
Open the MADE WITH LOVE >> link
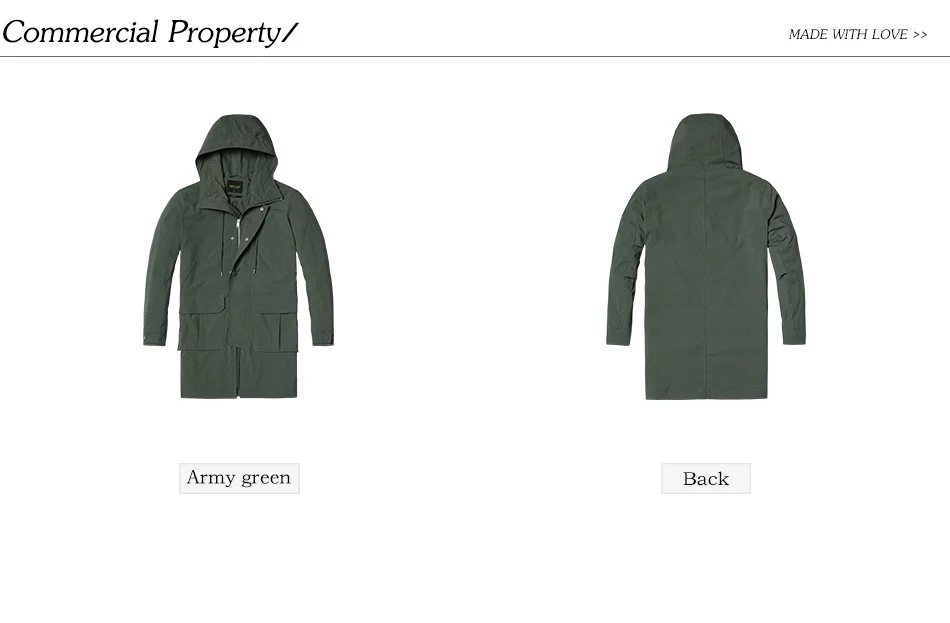(x=857, y=35)
